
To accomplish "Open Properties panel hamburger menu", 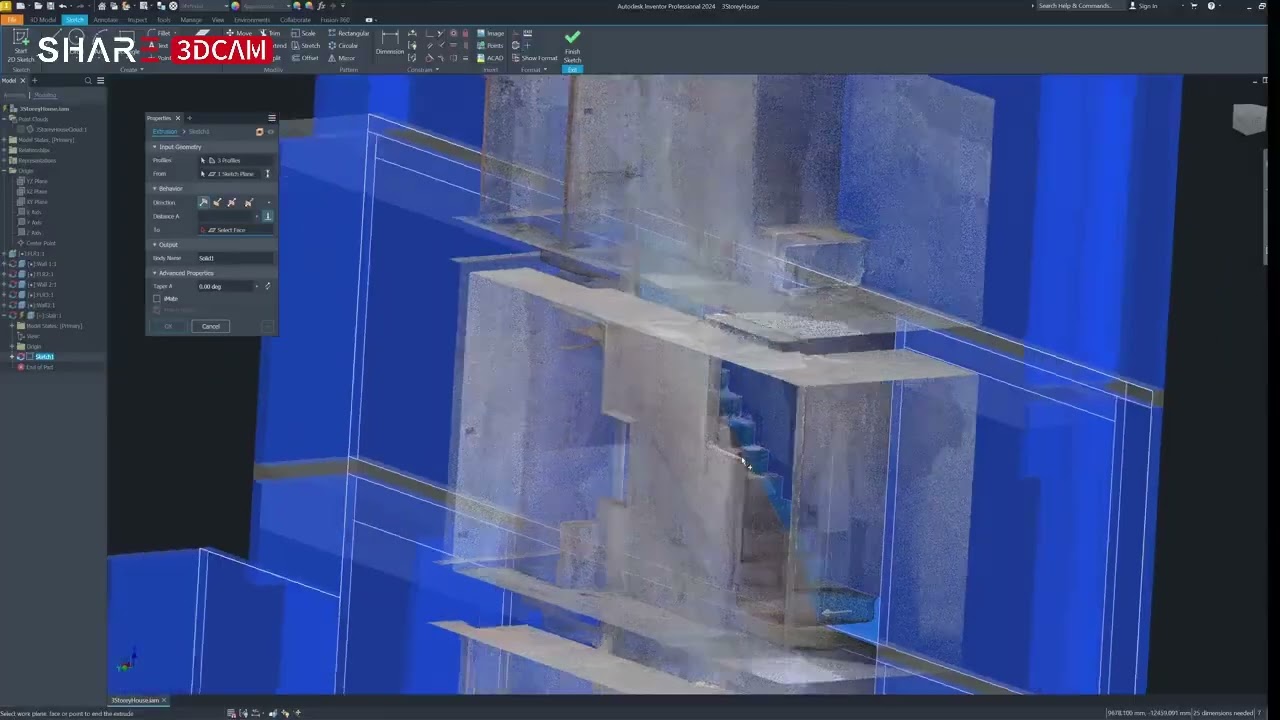I will click(x=271, y=118).
